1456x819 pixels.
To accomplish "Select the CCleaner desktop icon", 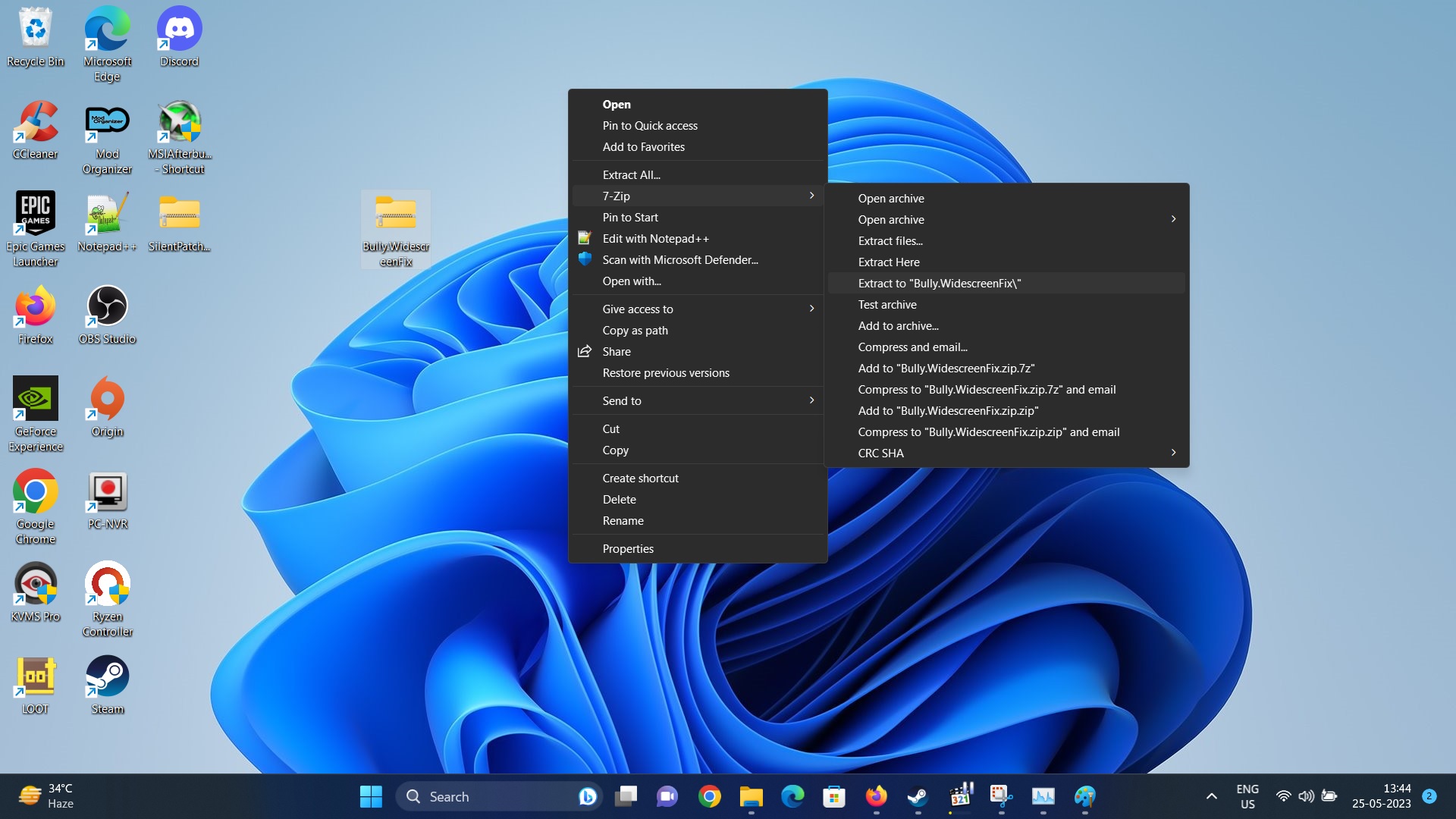I will coord(35,123).
